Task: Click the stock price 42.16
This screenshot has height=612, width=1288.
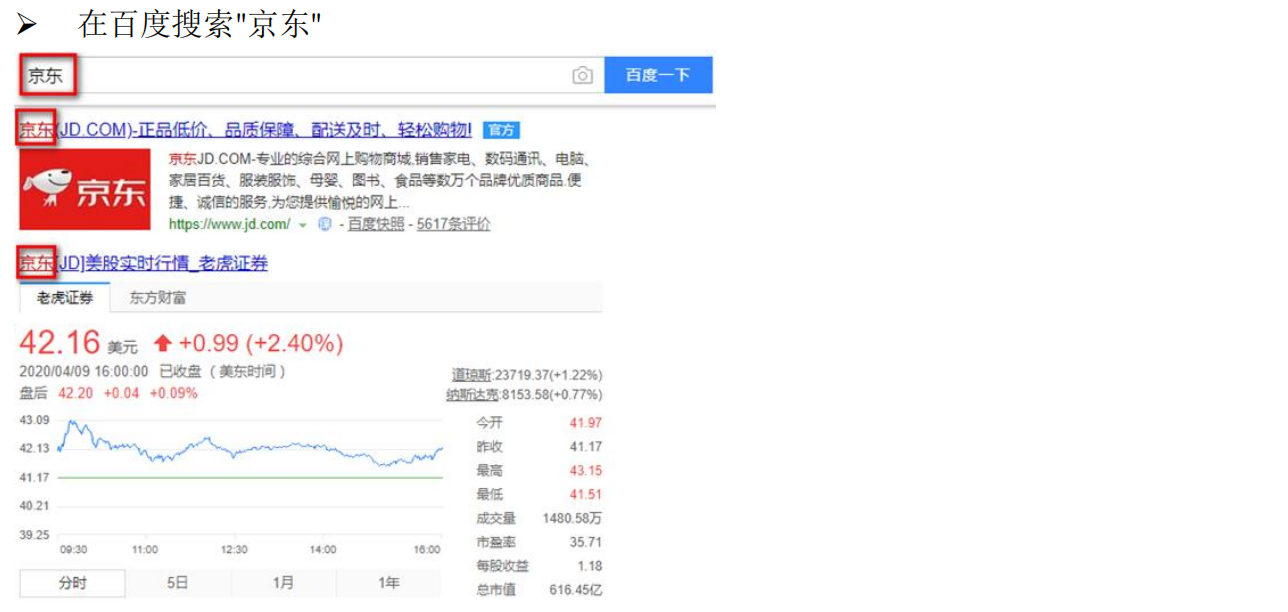Action: [x=60, y=343]
